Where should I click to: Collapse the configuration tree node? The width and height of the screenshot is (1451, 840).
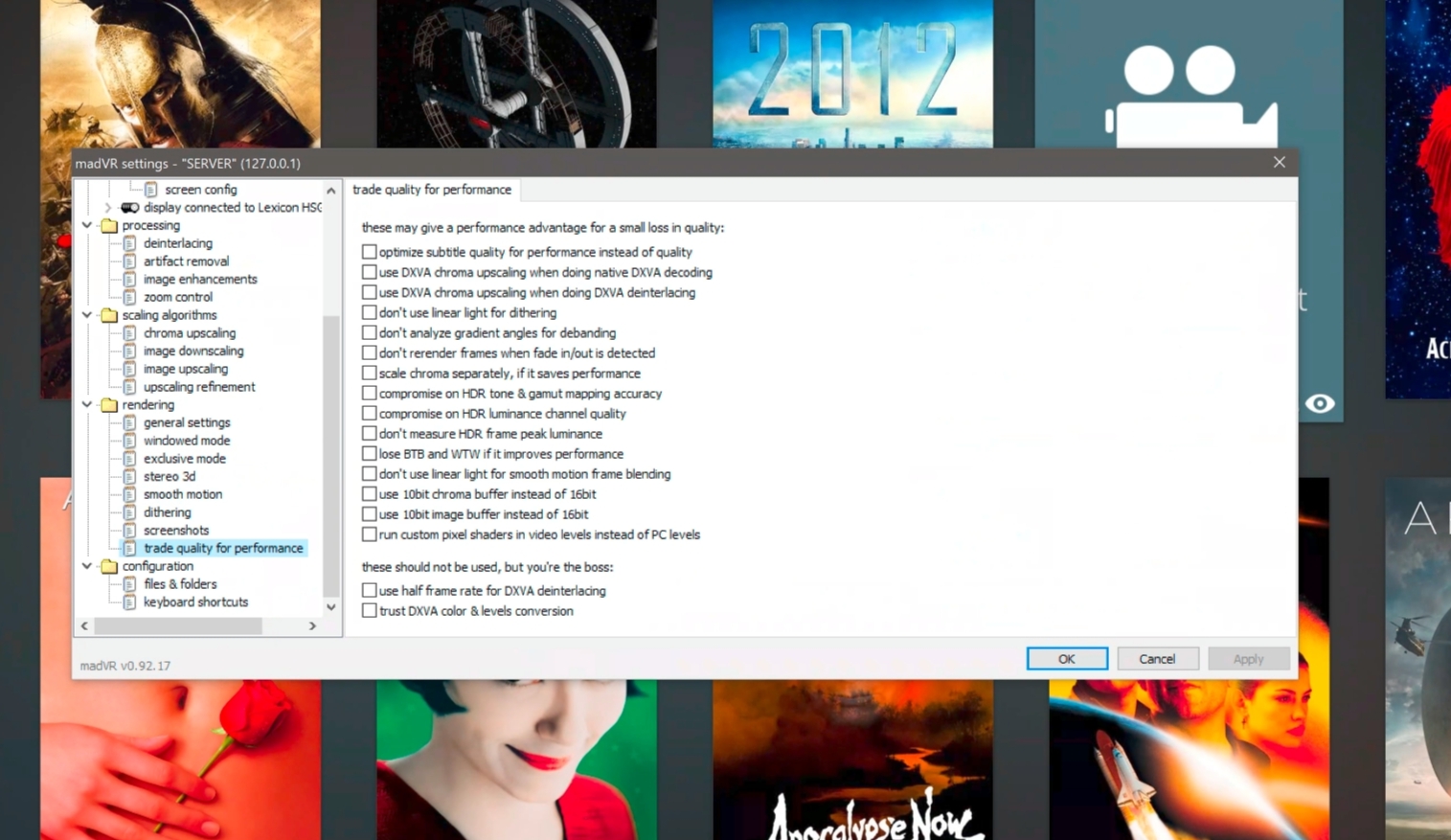point(87,566)
